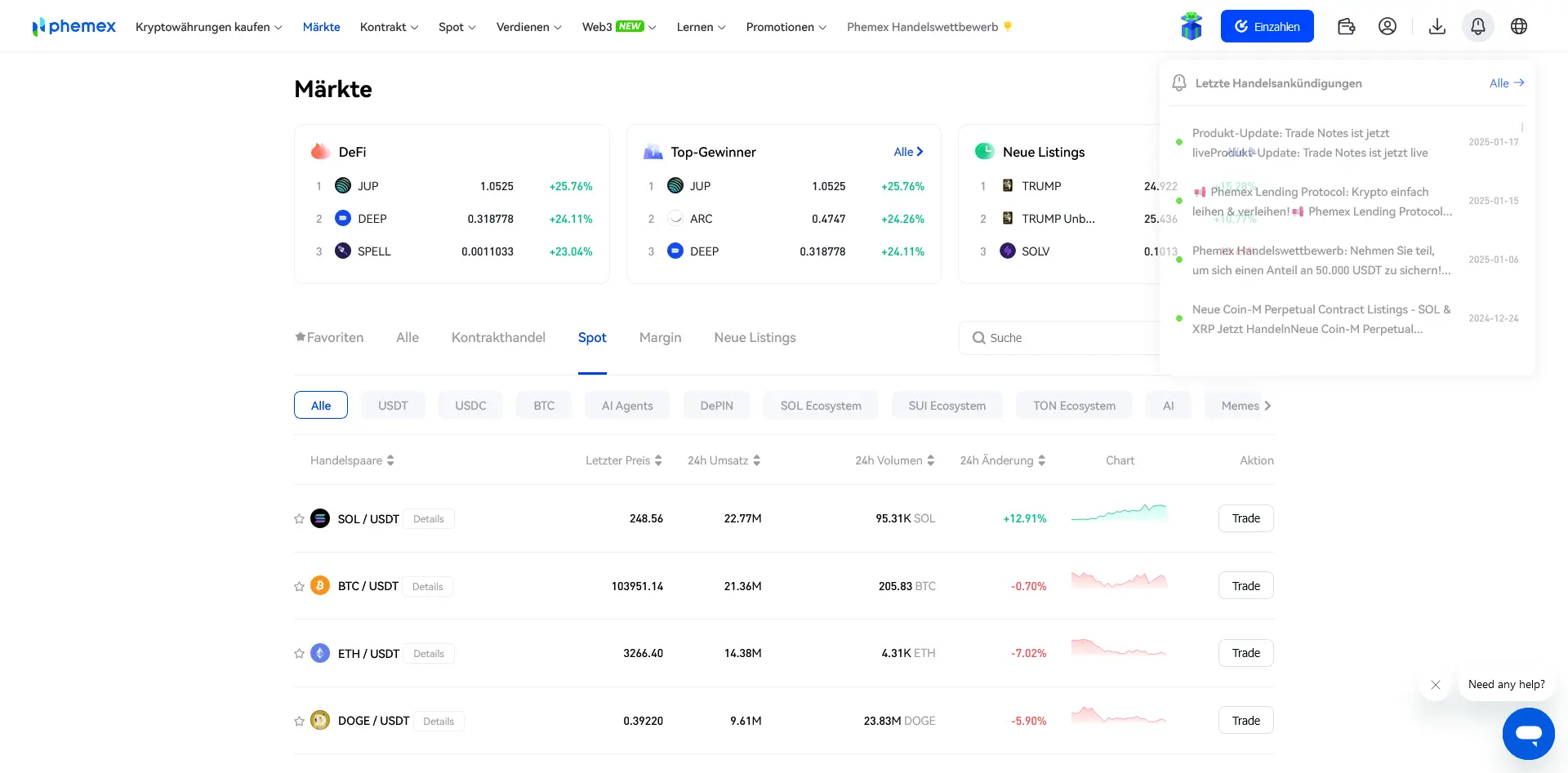Open SOL / USDT mini price chart
The height and width of the screenshot is (773, 1568).
tap(1119, 513)
